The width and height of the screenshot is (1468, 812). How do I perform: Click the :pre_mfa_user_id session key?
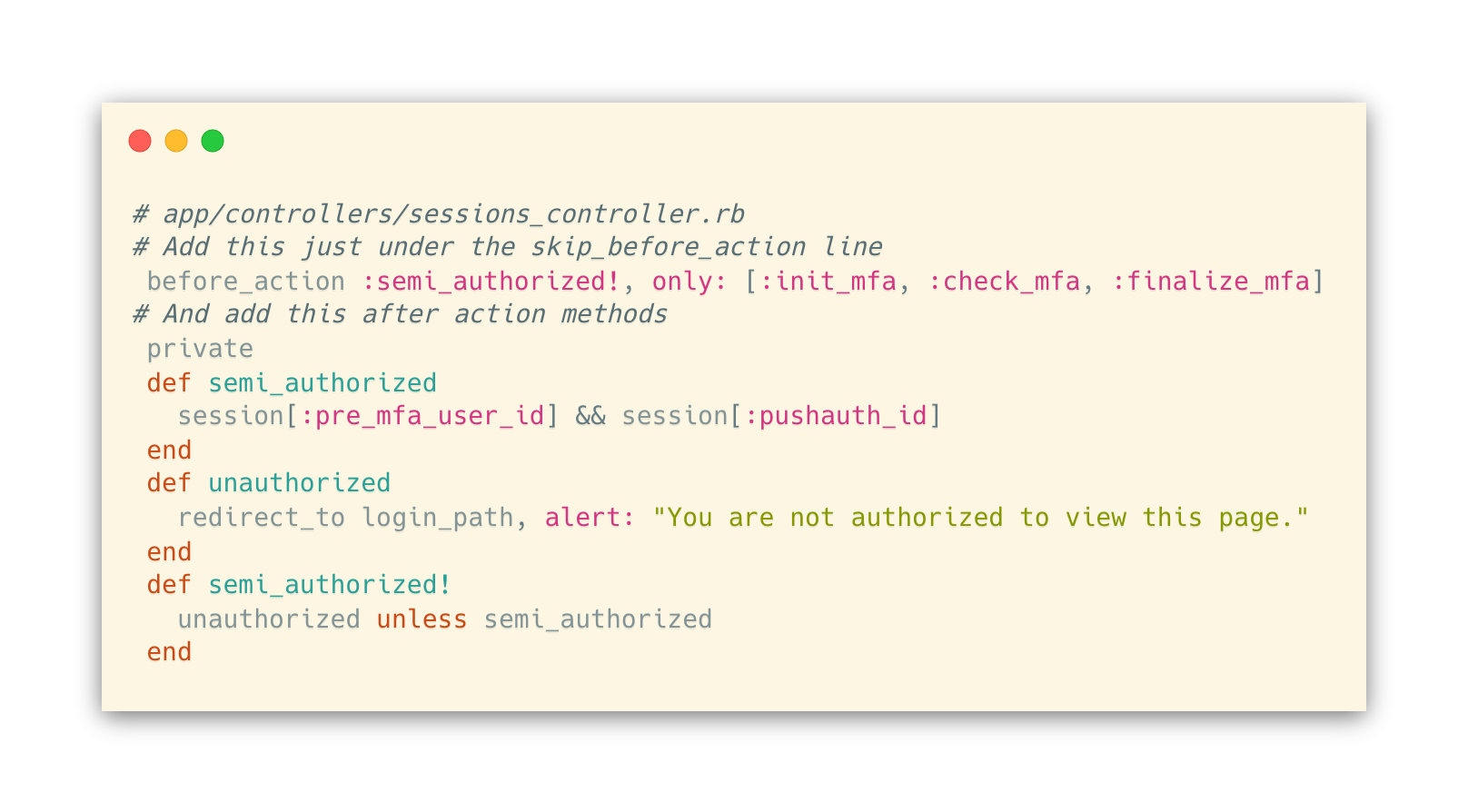point(422,416)
